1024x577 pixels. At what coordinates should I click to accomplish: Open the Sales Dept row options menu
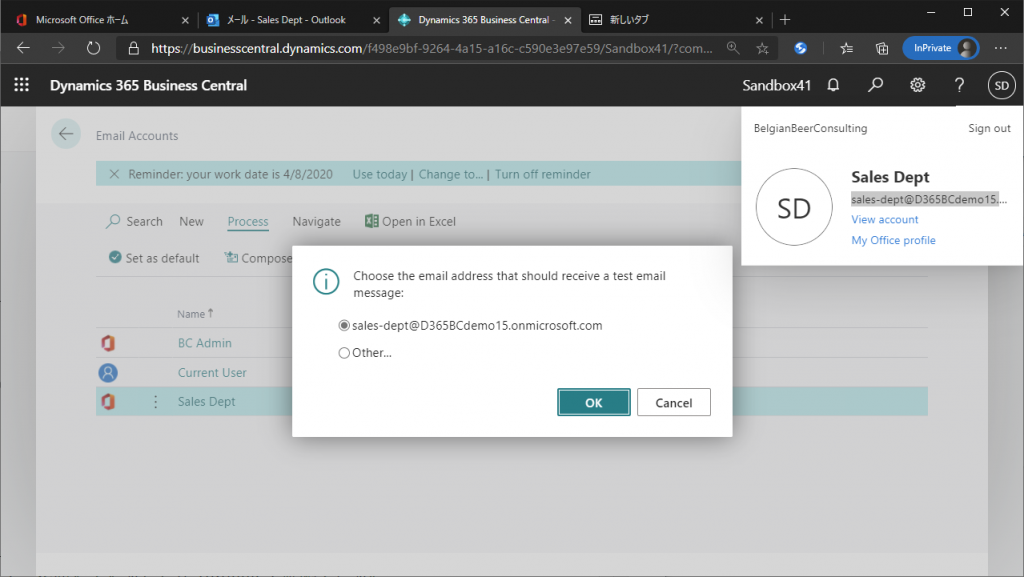pyautogui.click(x=155, y=401)
